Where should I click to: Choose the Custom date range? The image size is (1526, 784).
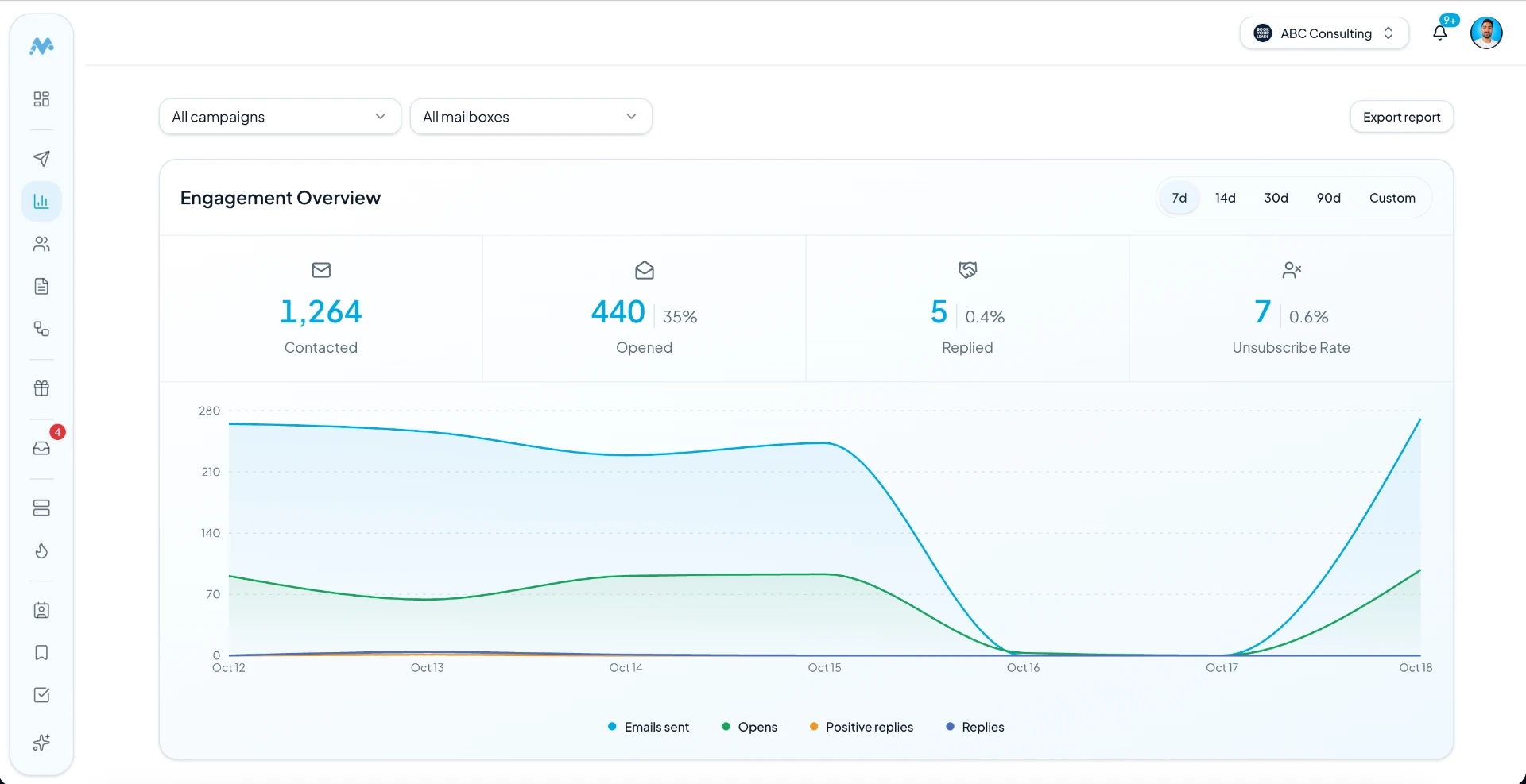pos(1392,198)
